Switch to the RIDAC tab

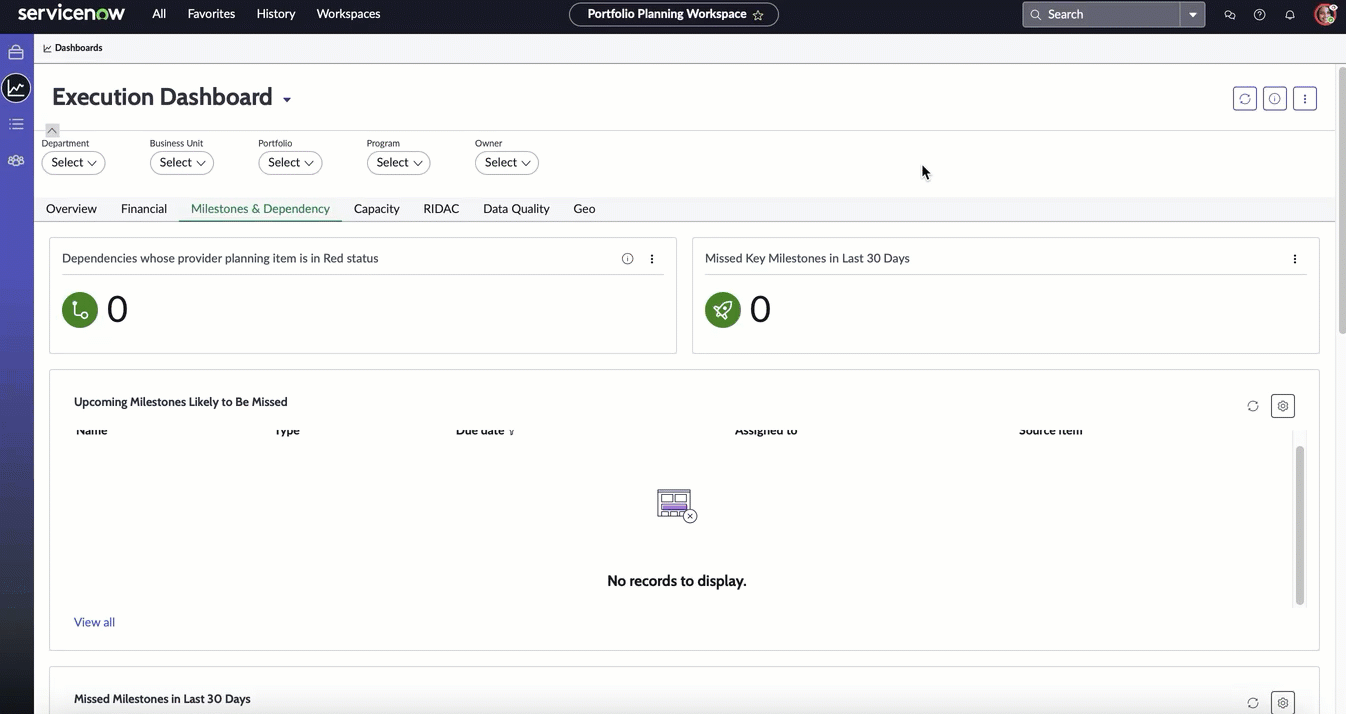(441, 209)
